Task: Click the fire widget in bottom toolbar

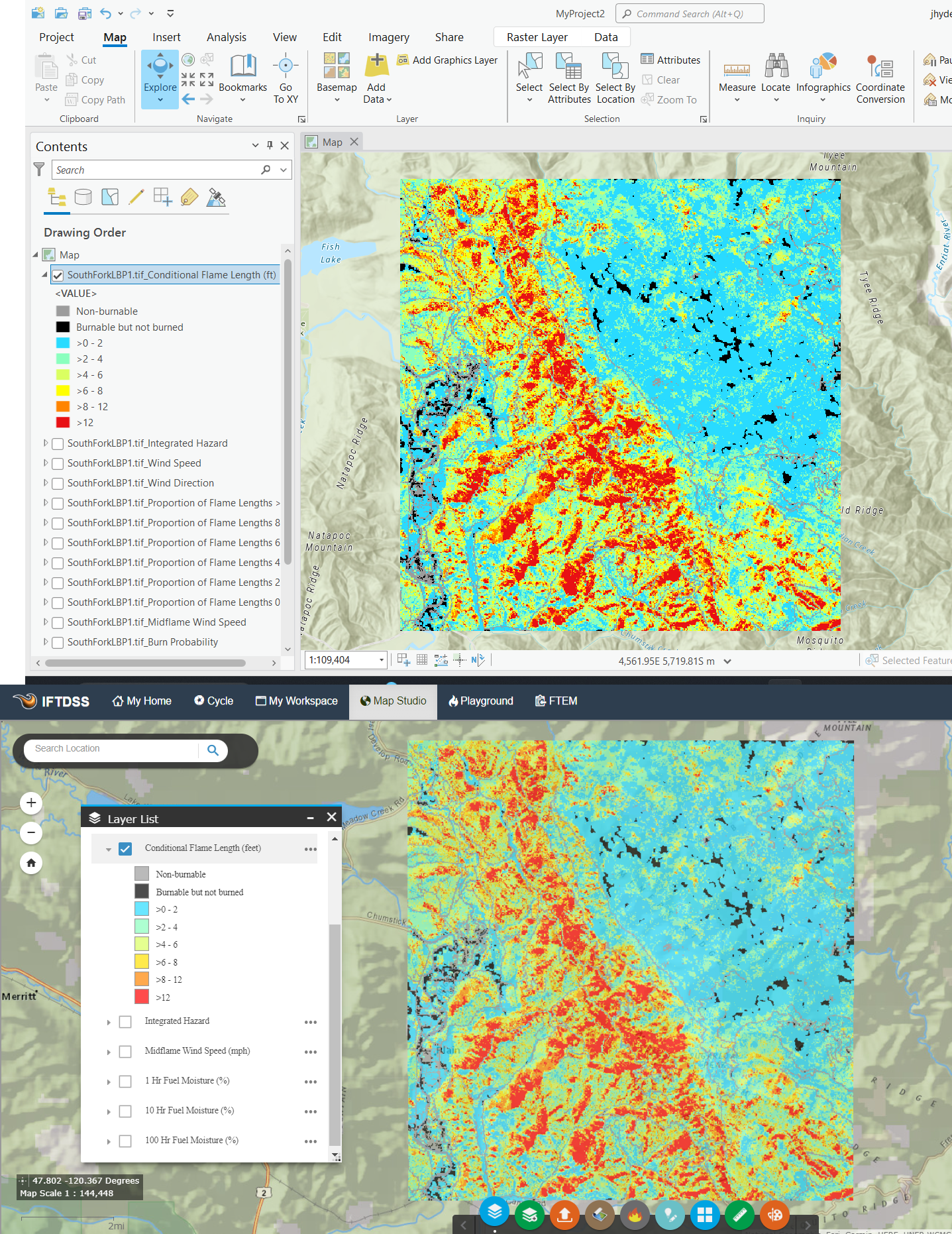Action: [635, 1215]
